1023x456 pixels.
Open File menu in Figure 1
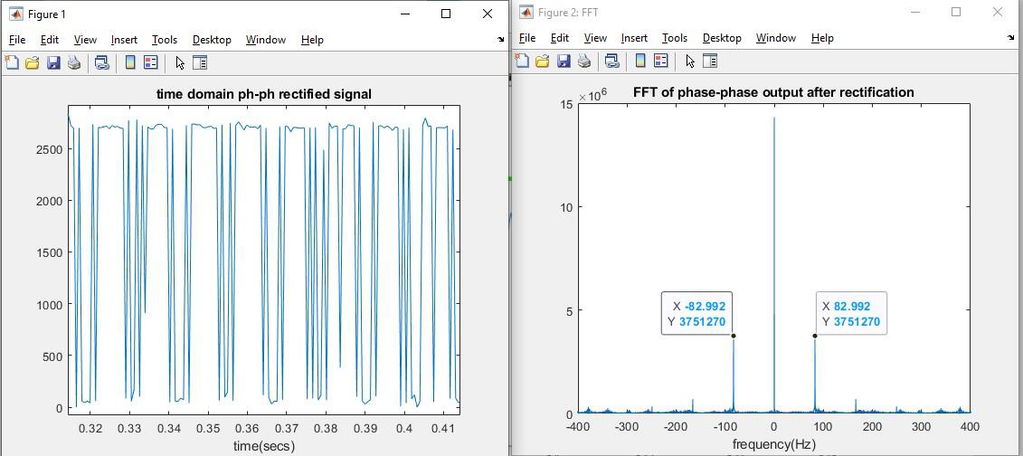(17, 40)
